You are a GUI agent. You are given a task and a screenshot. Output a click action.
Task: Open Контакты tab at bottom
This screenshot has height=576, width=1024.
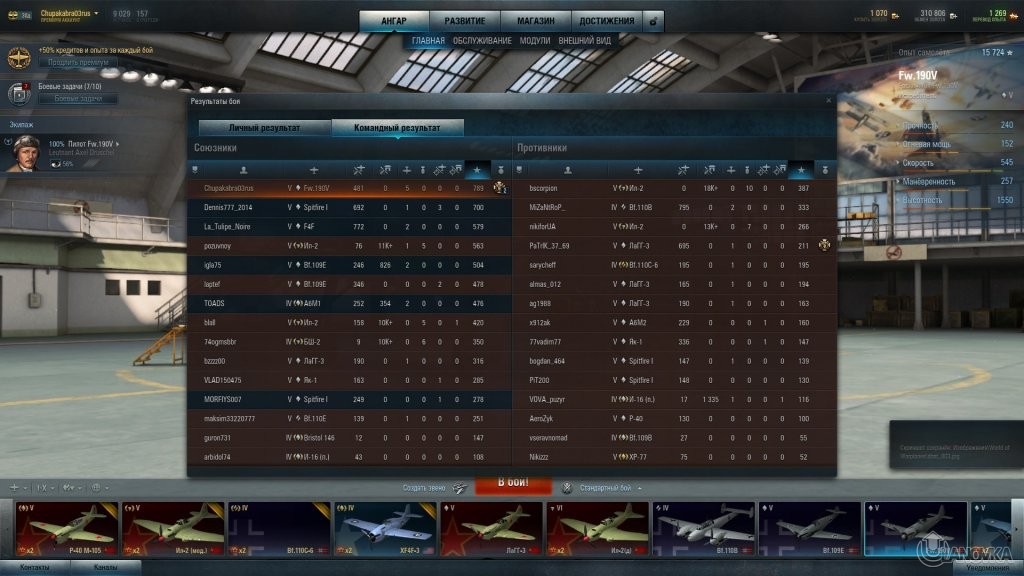35,568
